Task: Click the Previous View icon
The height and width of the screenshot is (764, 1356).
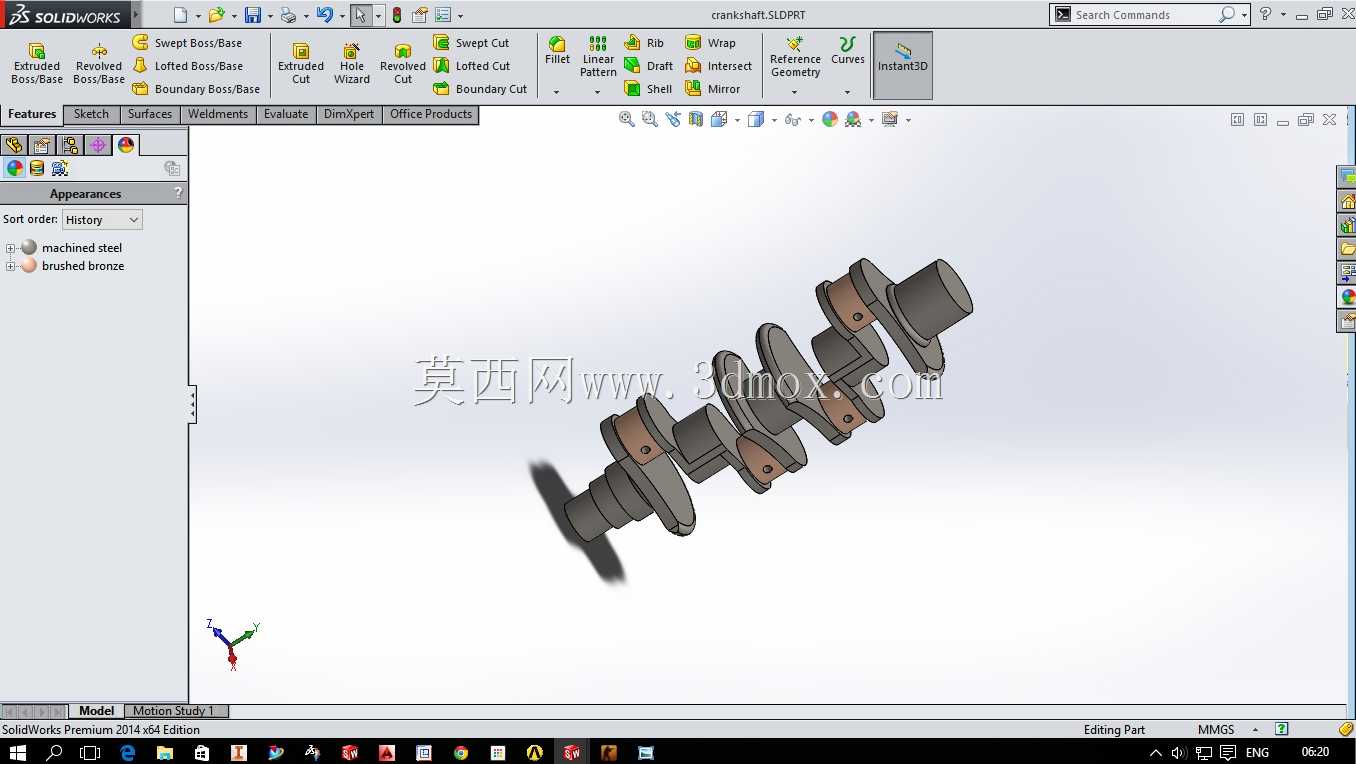Action: tap(673, 119)
